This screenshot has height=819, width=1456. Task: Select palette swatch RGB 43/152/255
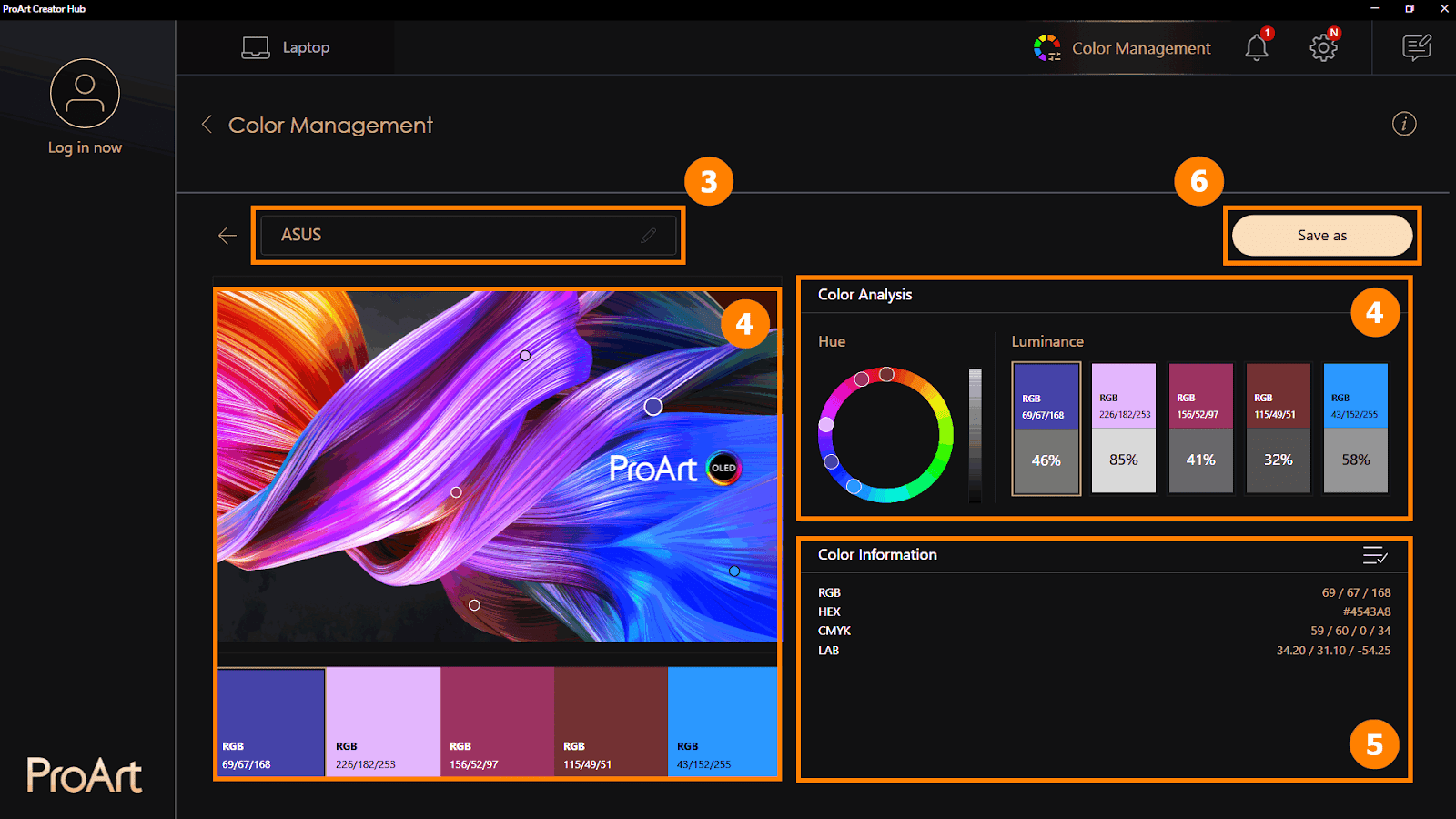point(723,723)
